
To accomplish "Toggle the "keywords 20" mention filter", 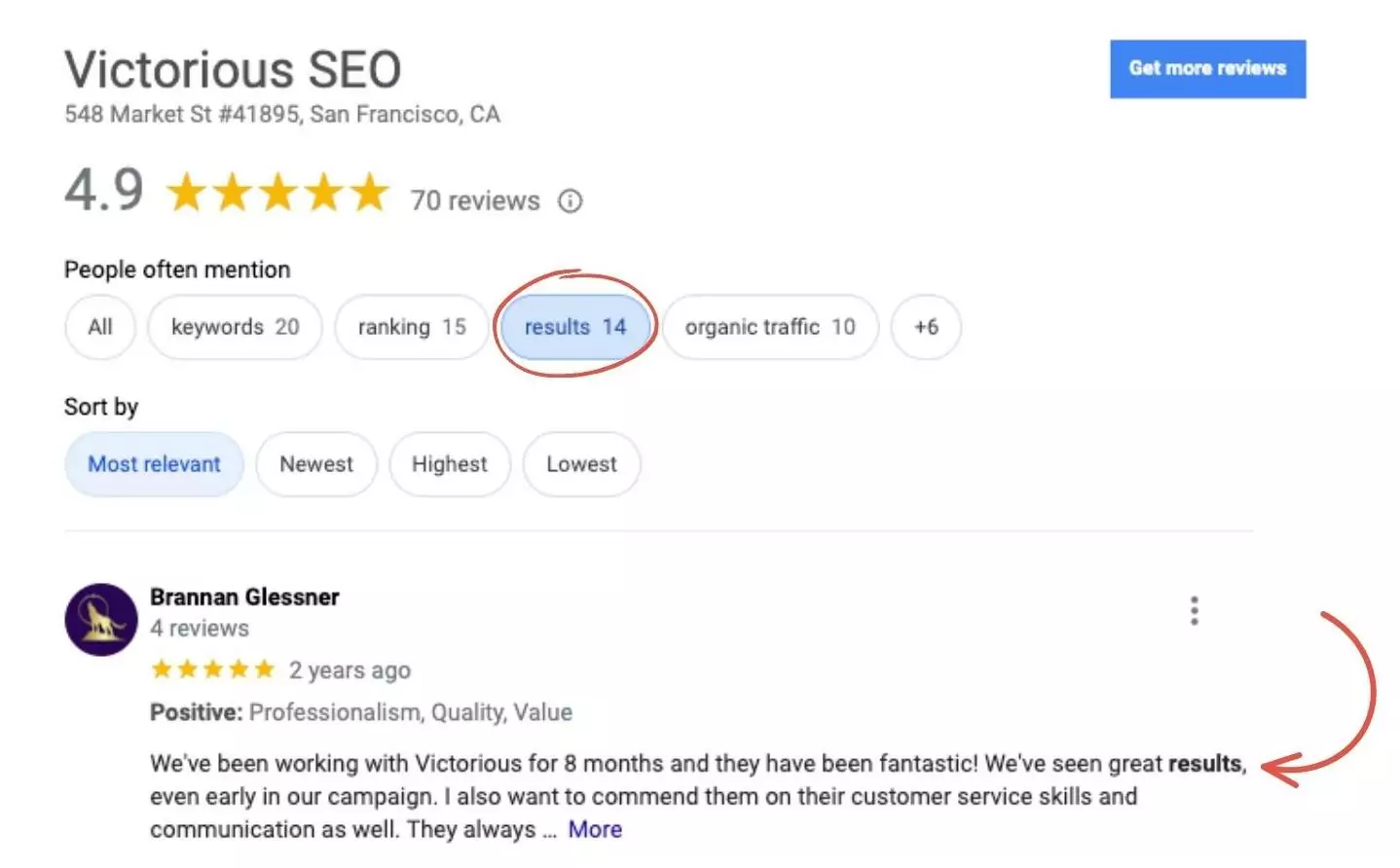I will point(234,327).
